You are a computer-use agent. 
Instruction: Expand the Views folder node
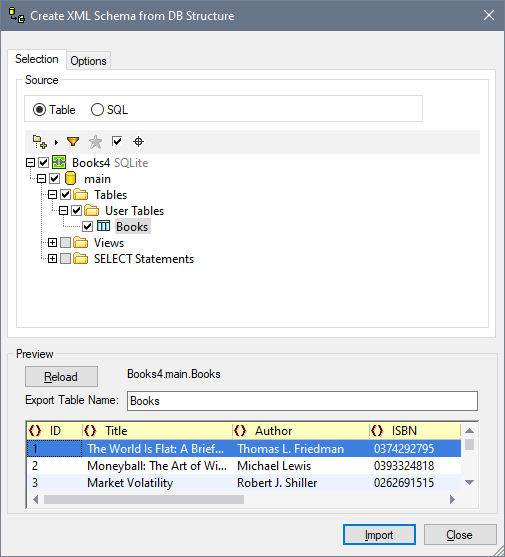click(x=52, y=243)
